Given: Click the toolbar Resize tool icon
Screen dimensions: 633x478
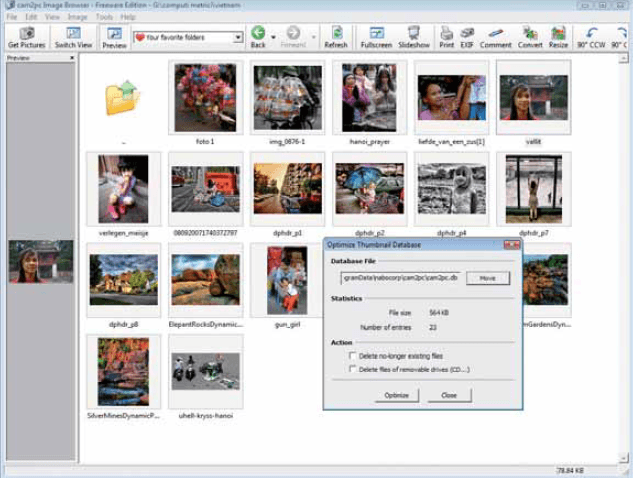Looking at the screenshot, I should (x=558, y=33).
